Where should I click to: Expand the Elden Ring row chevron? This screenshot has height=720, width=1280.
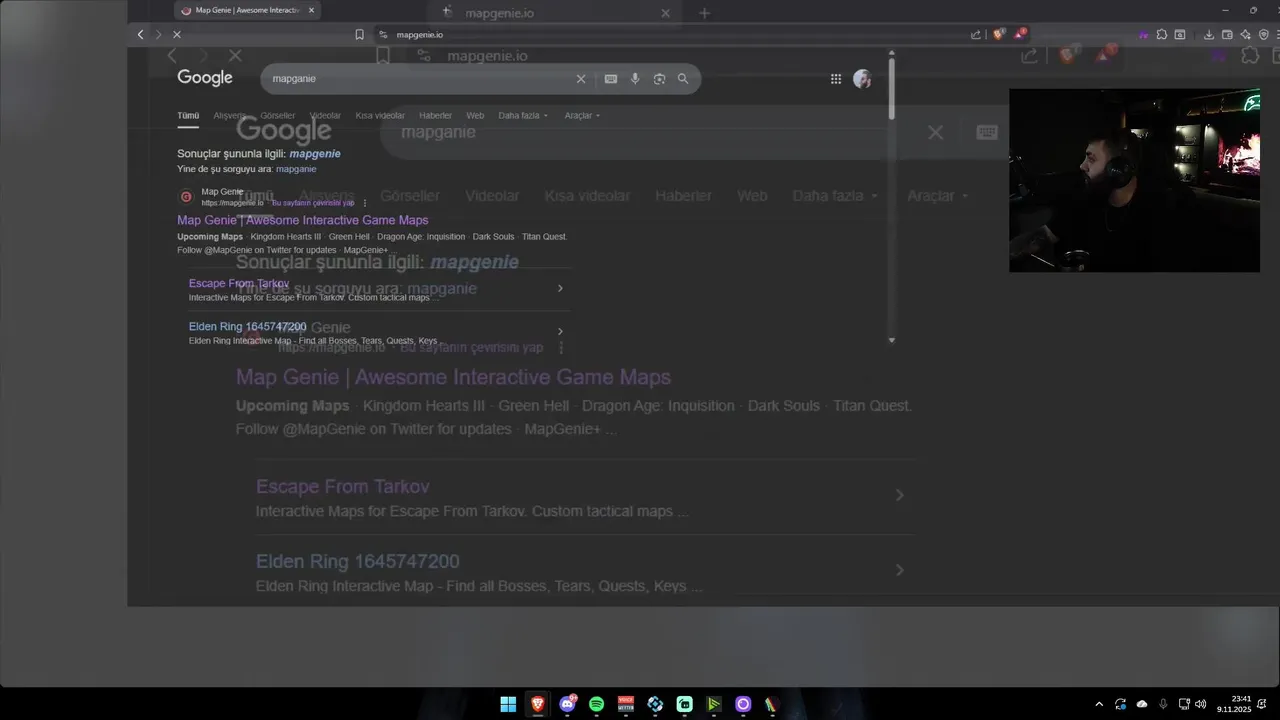click(x=560, y=331)
